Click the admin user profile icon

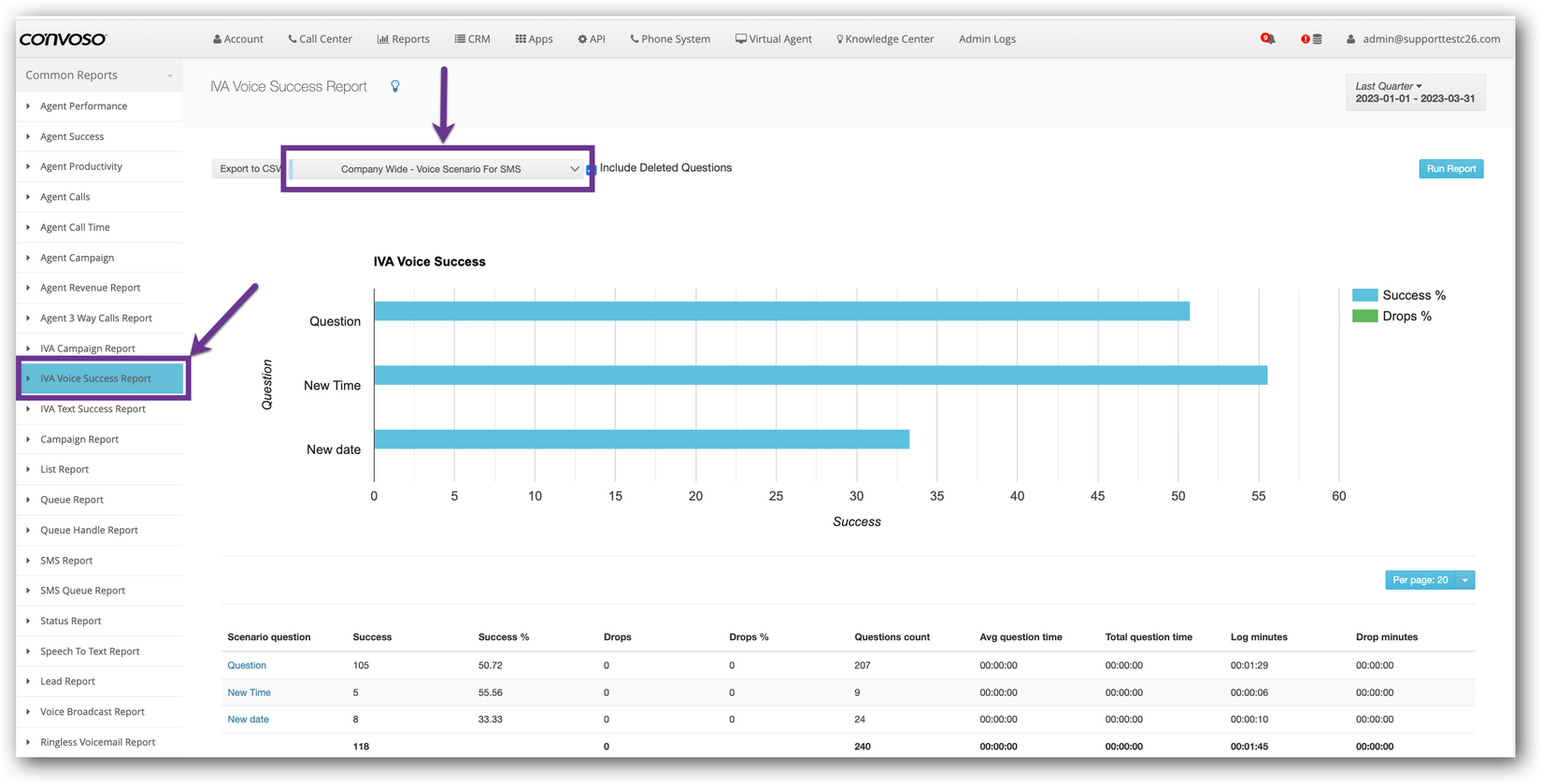(x=1350, y=39)
